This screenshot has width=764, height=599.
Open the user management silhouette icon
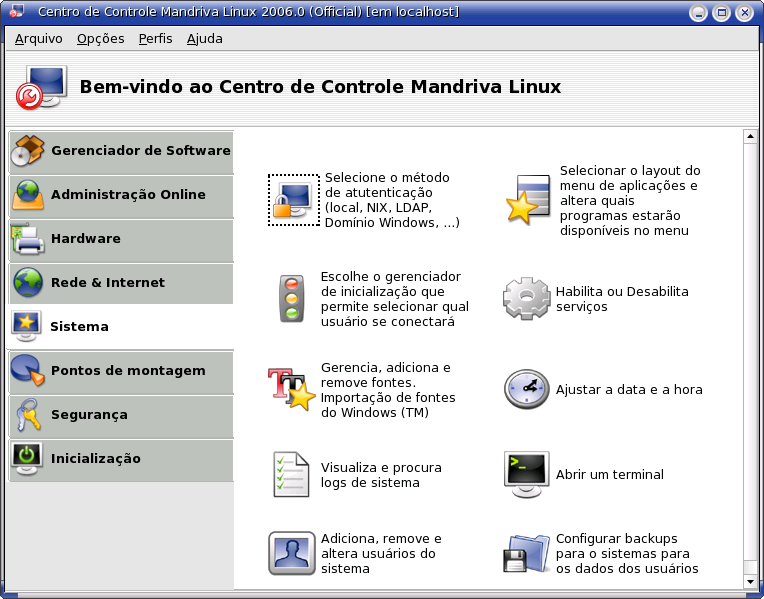(292, 553)
